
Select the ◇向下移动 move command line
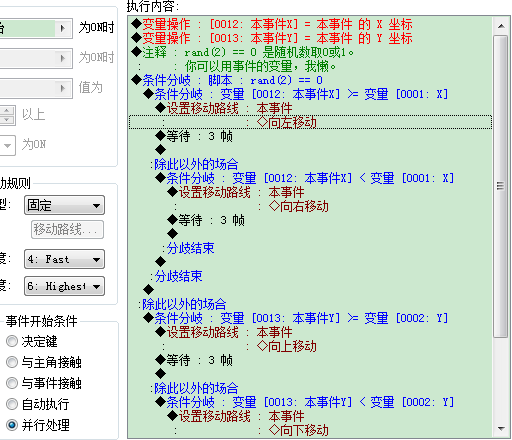pos(310,430)
